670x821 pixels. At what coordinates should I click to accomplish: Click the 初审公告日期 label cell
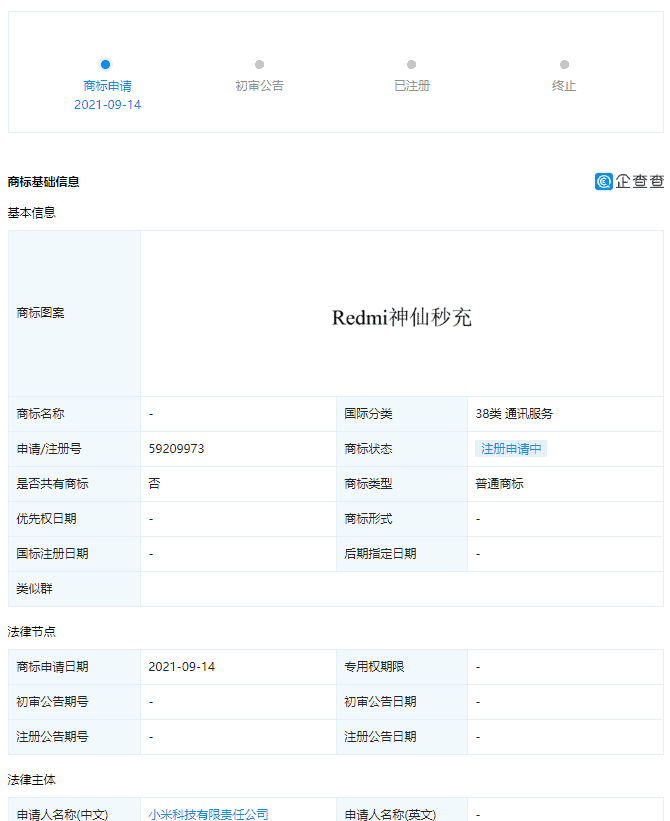[x=401, y=702]
